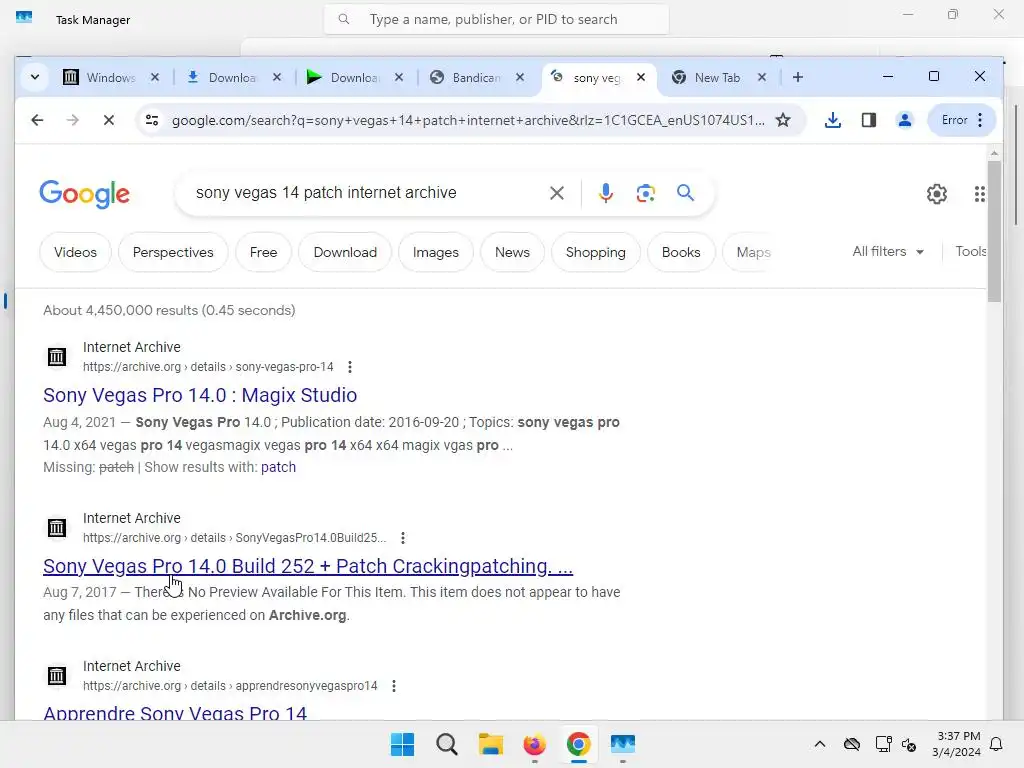Open more options for sony-vegas-pro-14 result
Image resolution: width=1024 pixels, height=768 pixels.
coord(350,367)
